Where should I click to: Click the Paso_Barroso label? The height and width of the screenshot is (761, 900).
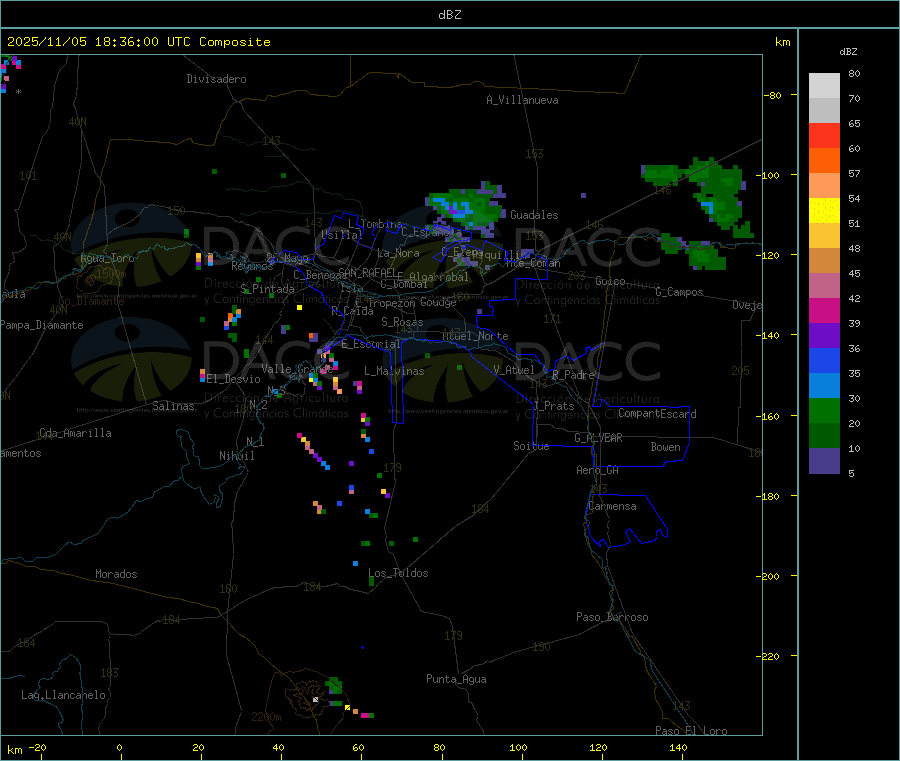(x=612, y=617)
